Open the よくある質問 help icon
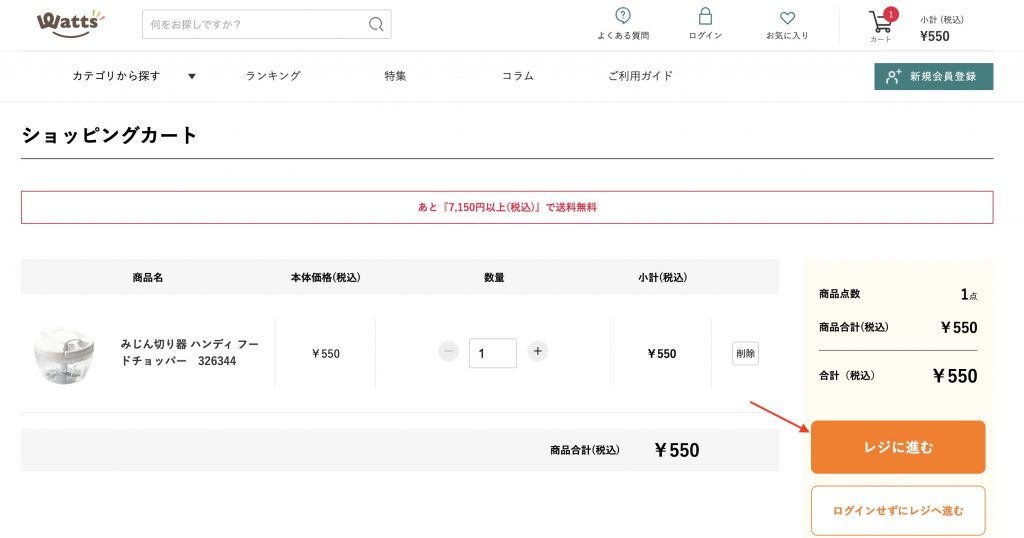1024x538 pixels. pos(623,17)
